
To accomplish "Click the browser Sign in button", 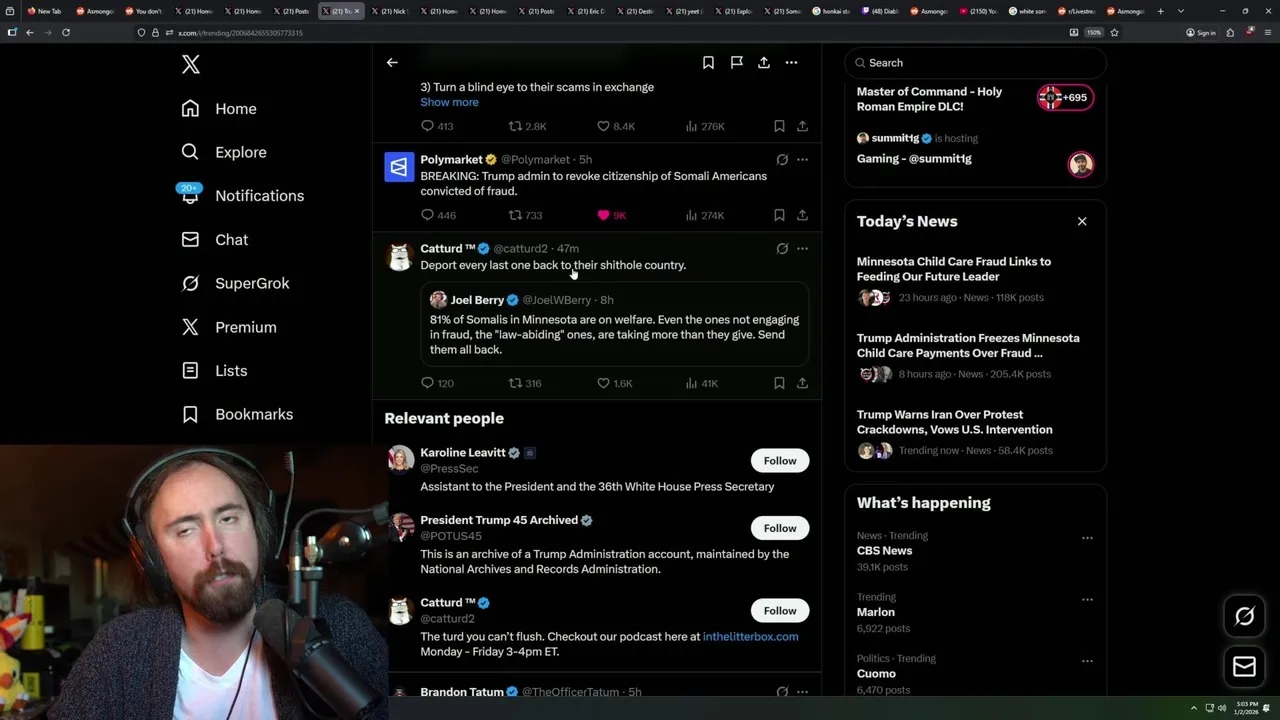I will (1201, 32).
